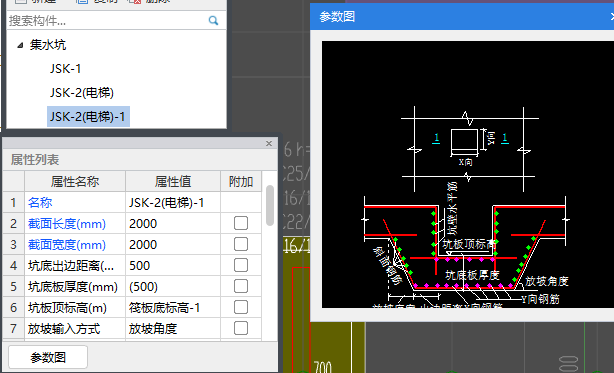Toggle 附加 checkbox for 截面长度
Viewport: 614px width, 373px height.
241,223
